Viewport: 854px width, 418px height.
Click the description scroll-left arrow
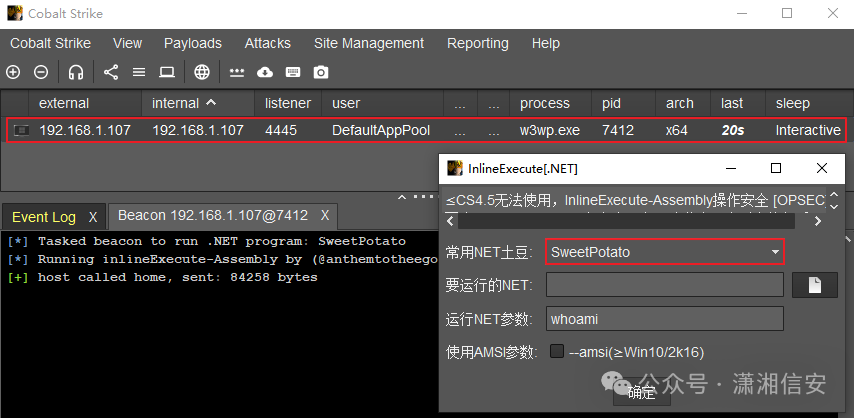coord(450,221)
